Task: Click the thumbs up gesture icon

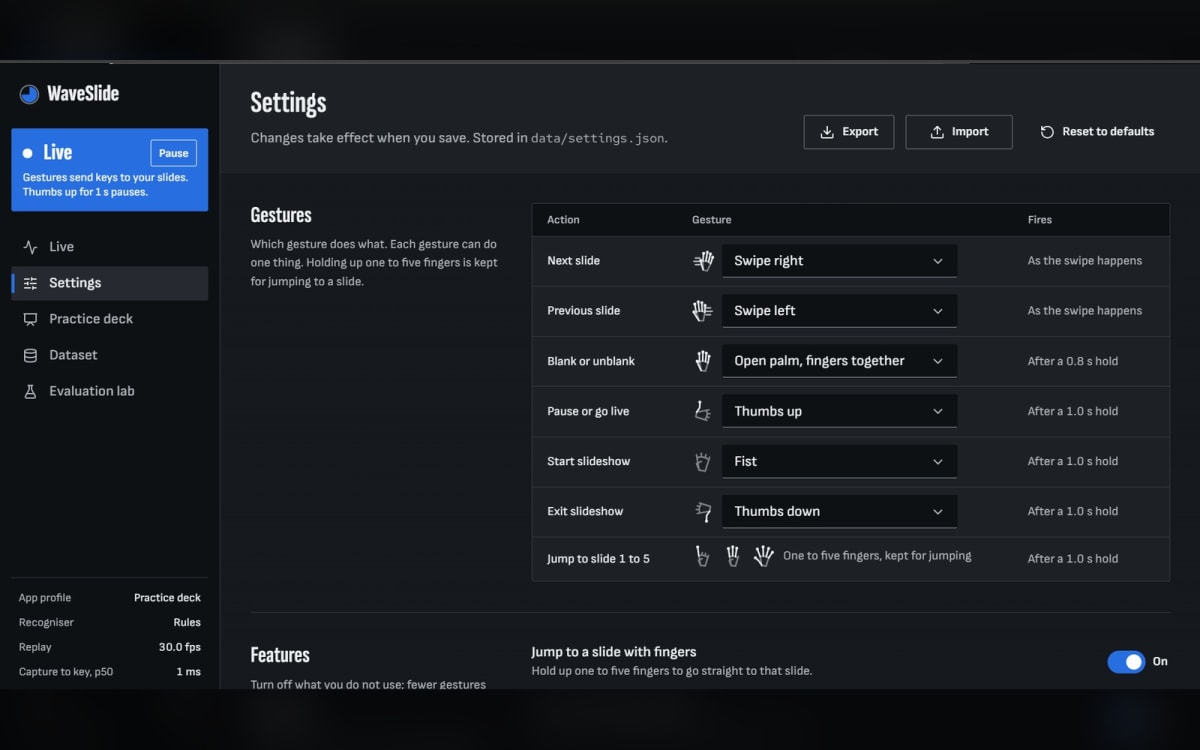Action: pyautogui.click(x=703, y=411)
